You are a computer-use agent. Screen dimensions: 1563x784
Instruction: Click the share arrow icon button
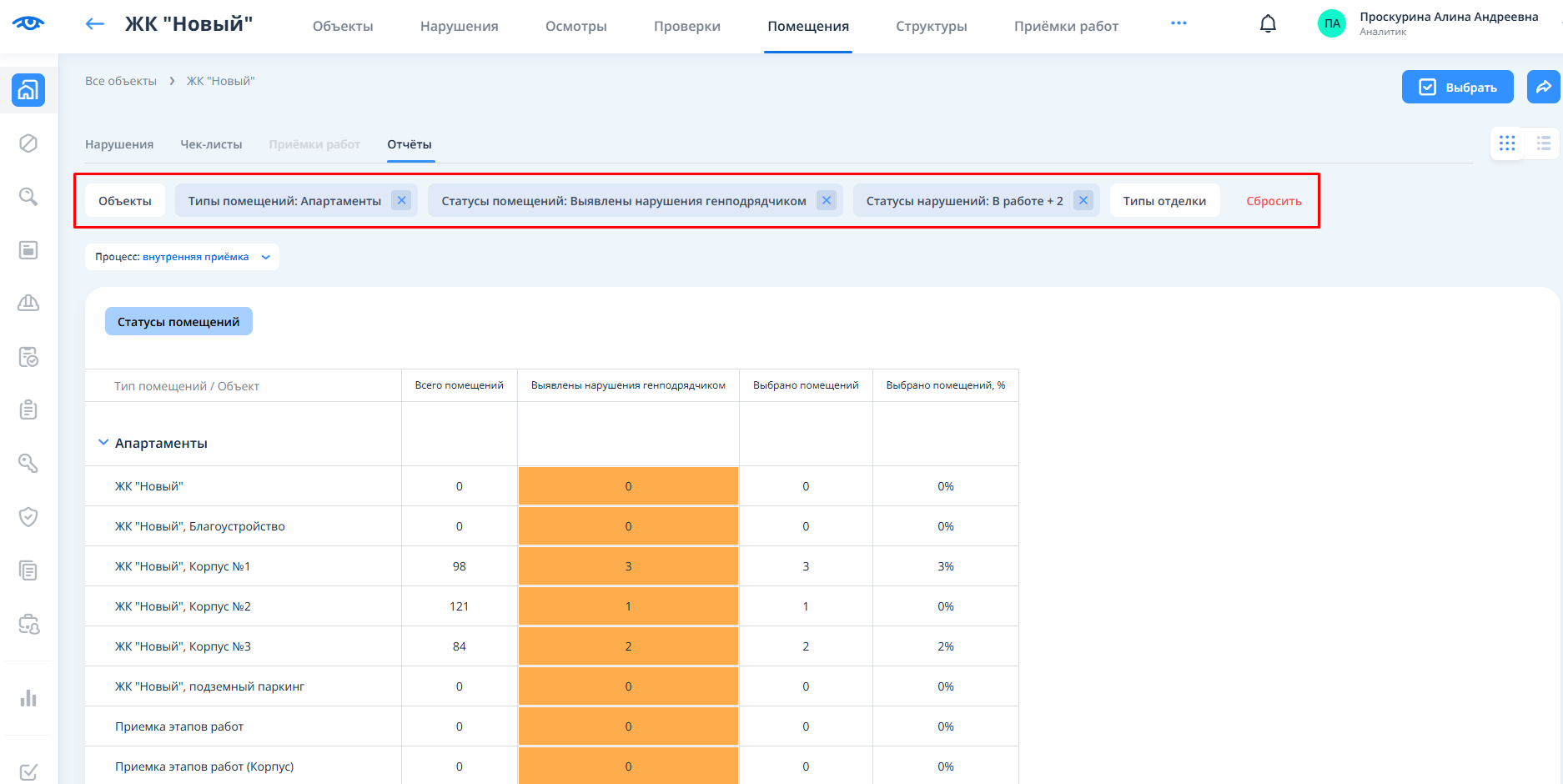1543,87
